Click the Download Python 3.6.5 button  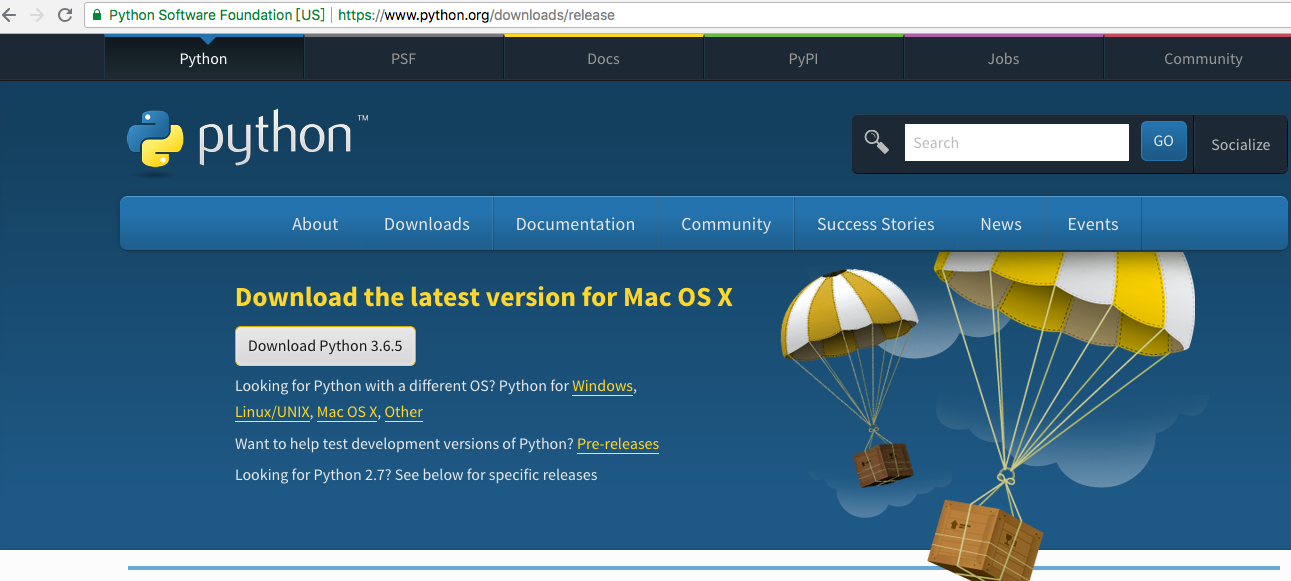pos(325,346)
